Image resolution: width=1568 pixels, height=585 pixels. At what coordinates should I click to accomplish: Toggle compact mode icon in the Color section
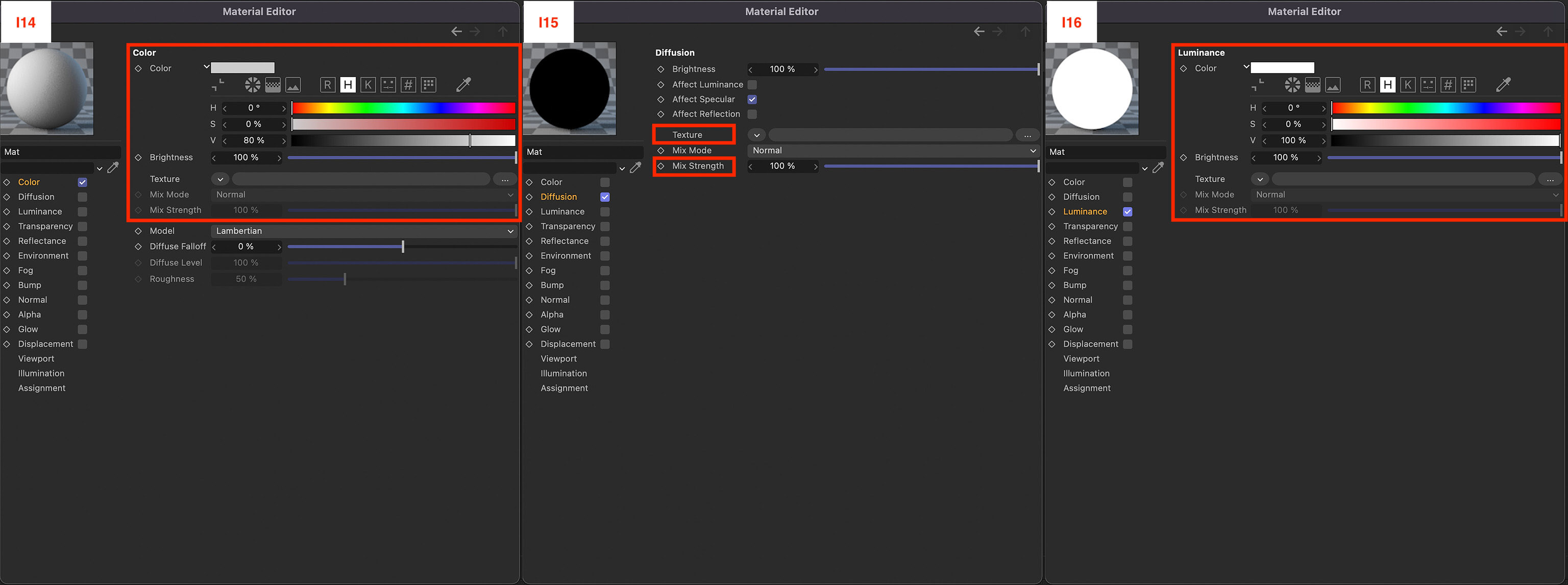tap(218, 85)
